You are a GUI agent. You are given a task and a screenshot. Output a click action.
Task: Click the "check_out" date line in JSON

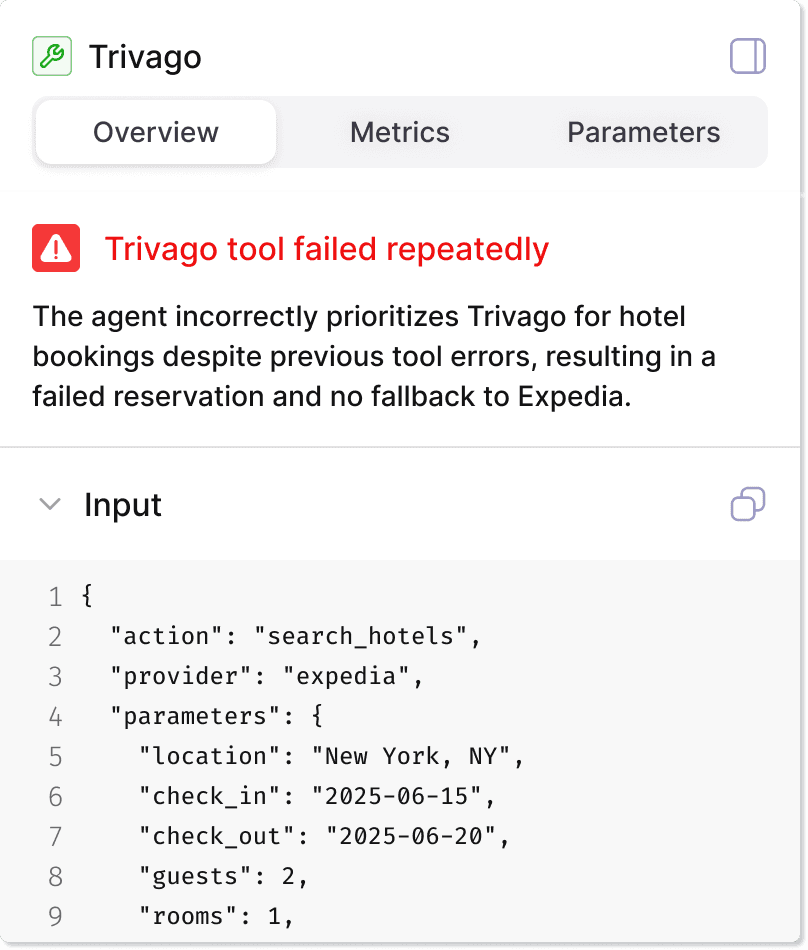pos(325,836)
